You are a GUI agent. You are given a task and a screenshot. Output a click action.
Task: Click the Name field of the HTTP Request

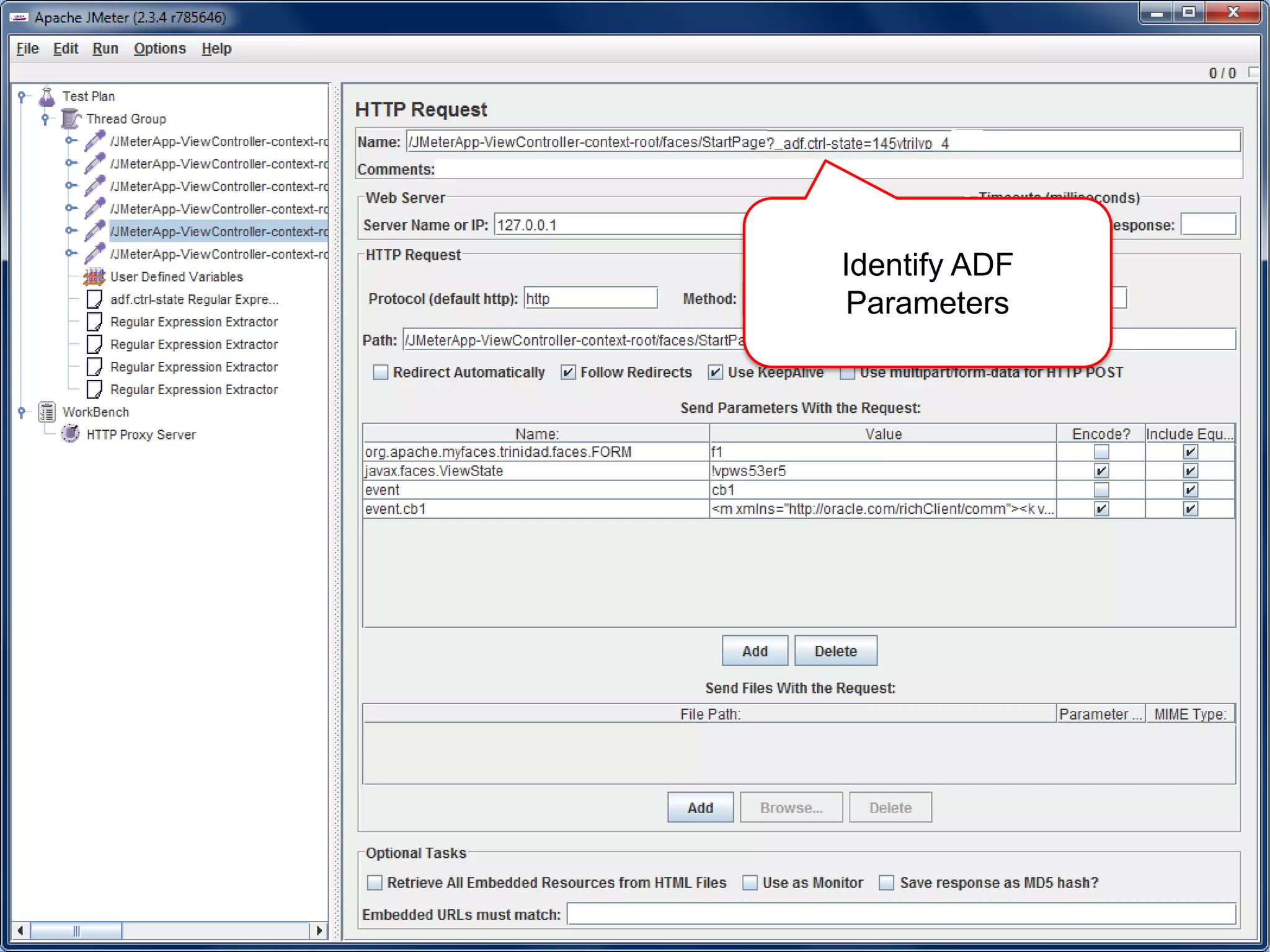(x=823, y=142)
